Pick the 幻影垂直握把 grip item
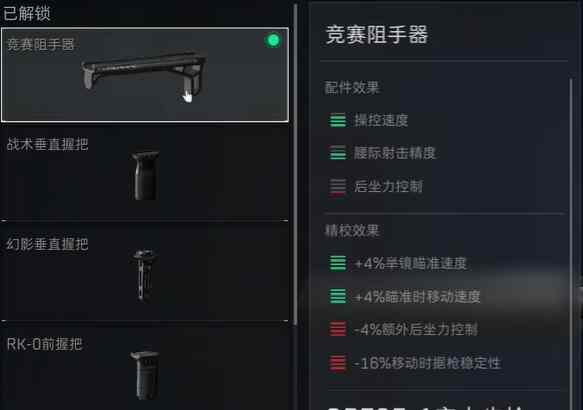583x410 pixels. coord(145,272)
